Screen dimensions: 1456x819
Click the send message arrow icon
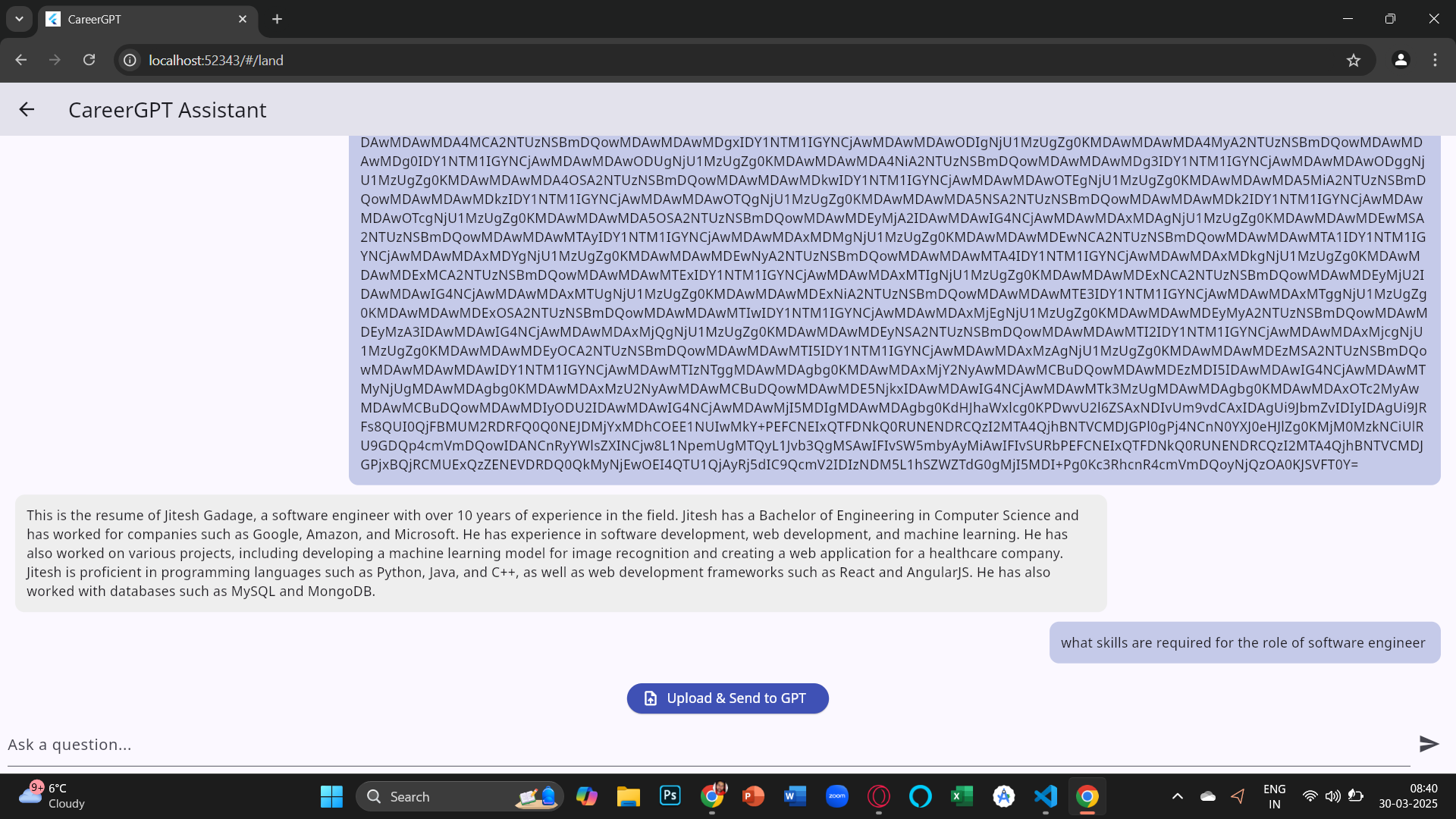pos(1429,744)
